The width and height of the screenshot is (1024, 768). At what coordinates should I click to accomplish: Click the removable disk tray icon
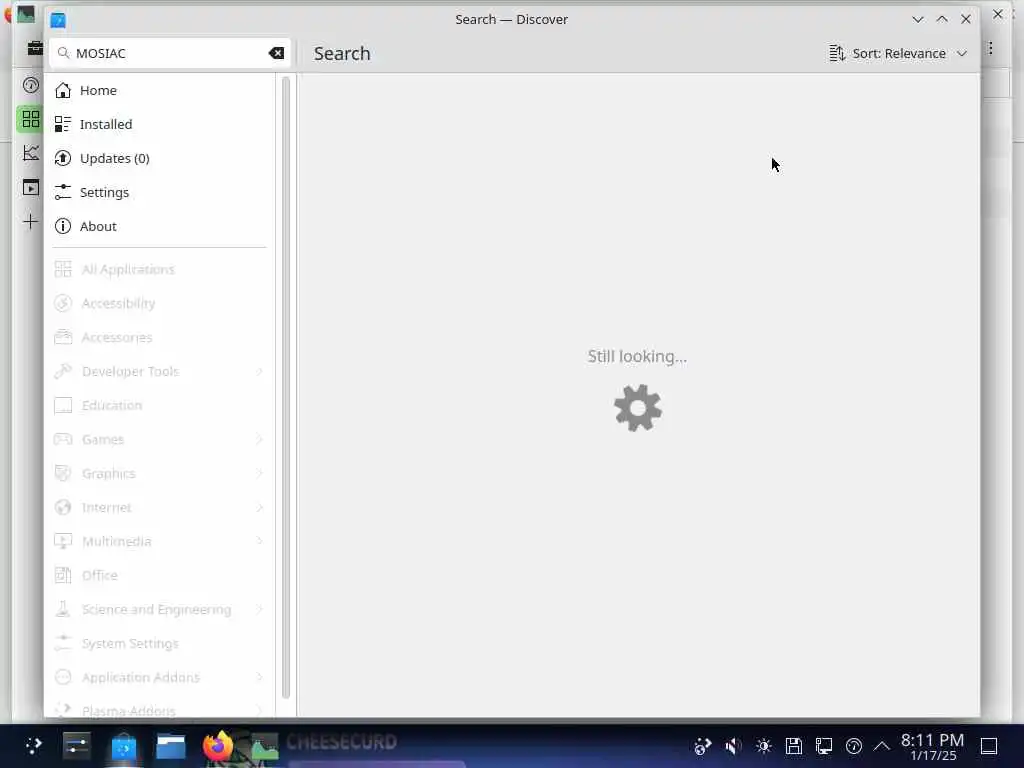coord(793,746)
